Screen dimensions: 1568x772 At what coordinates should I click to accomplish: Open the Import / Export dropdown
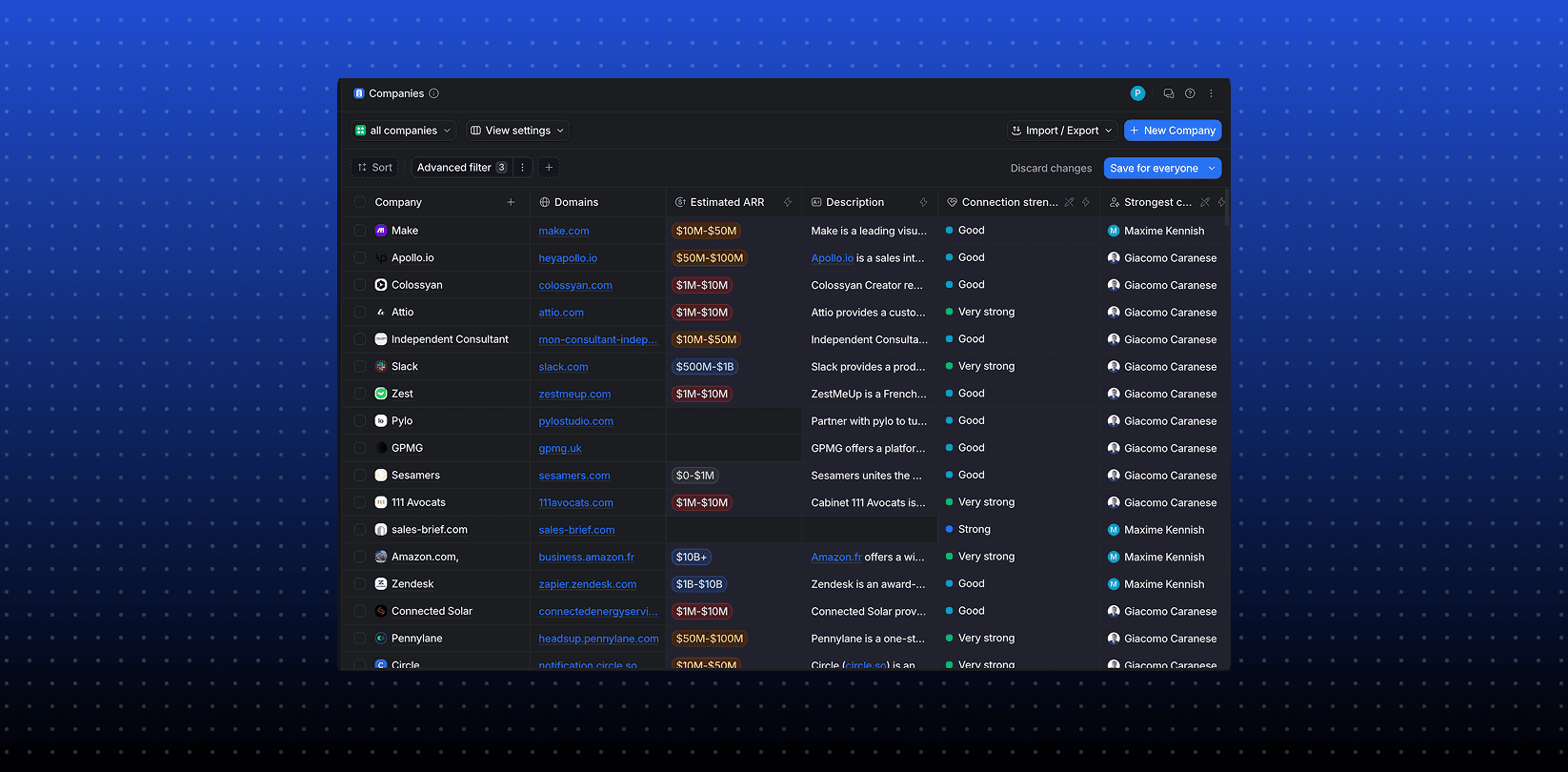tap(1062, 131)
